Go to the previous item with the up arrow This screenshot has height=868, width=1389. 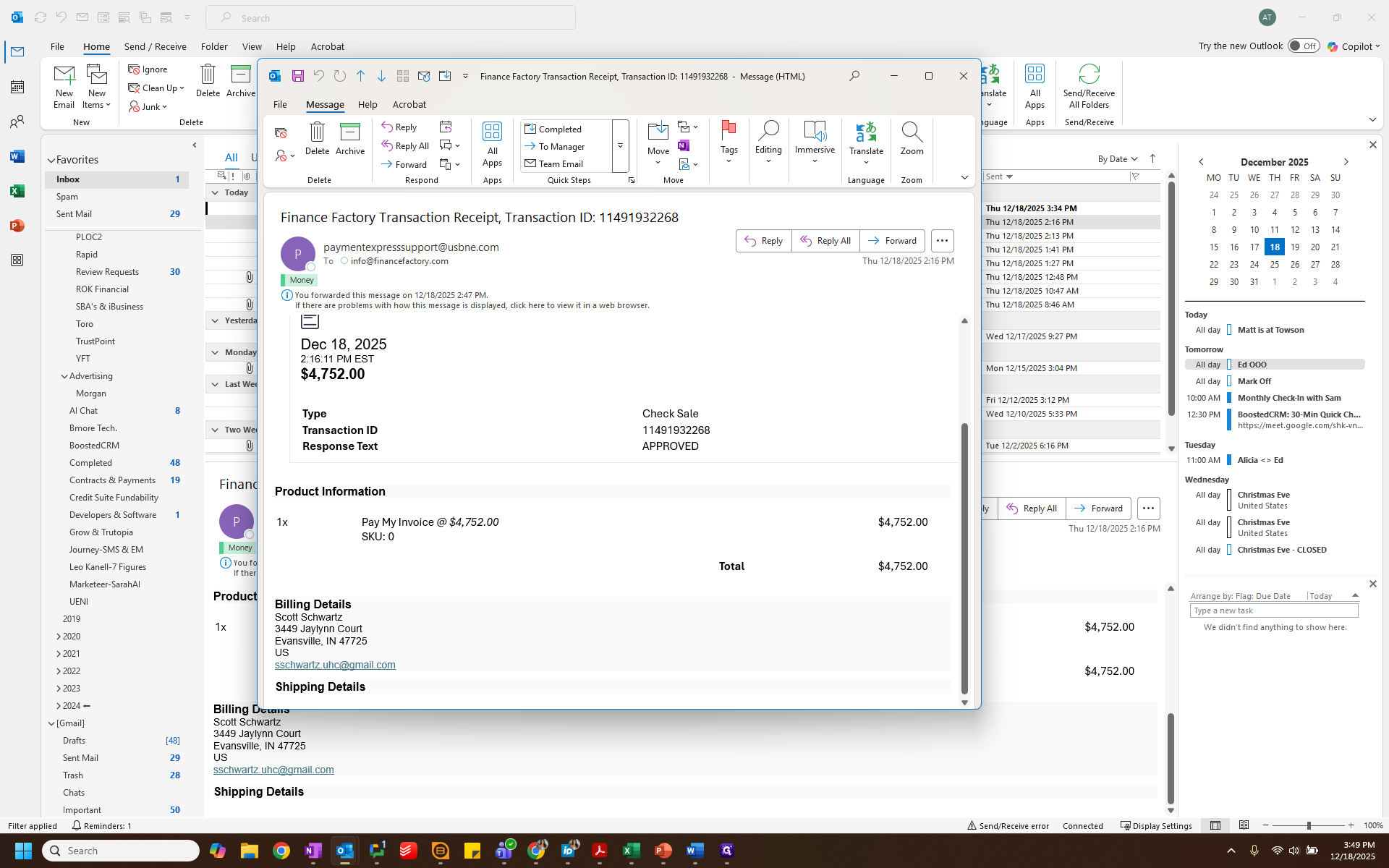coord(361,76)
